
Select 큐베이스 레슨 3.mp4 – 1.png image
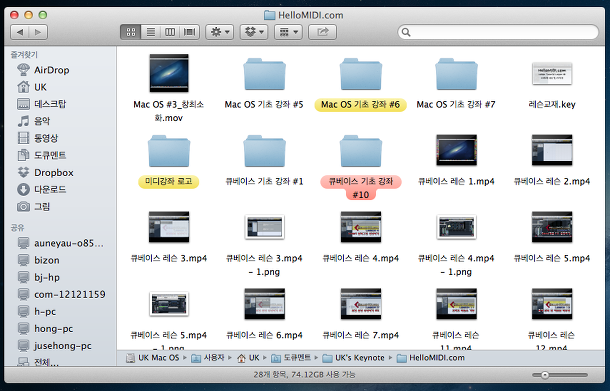click(x=264, y=227)
